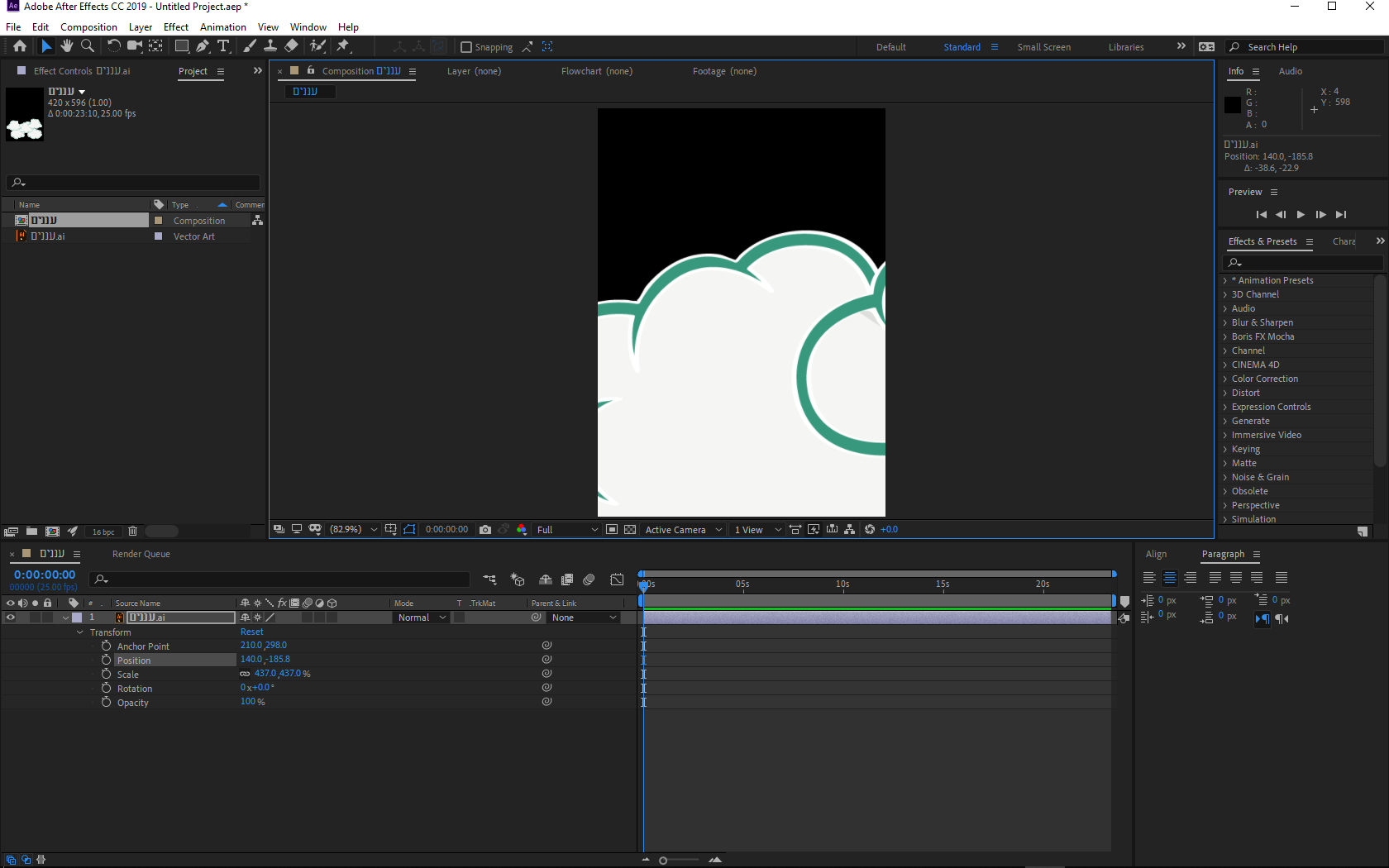Select the Hand tool

[67, 46]
